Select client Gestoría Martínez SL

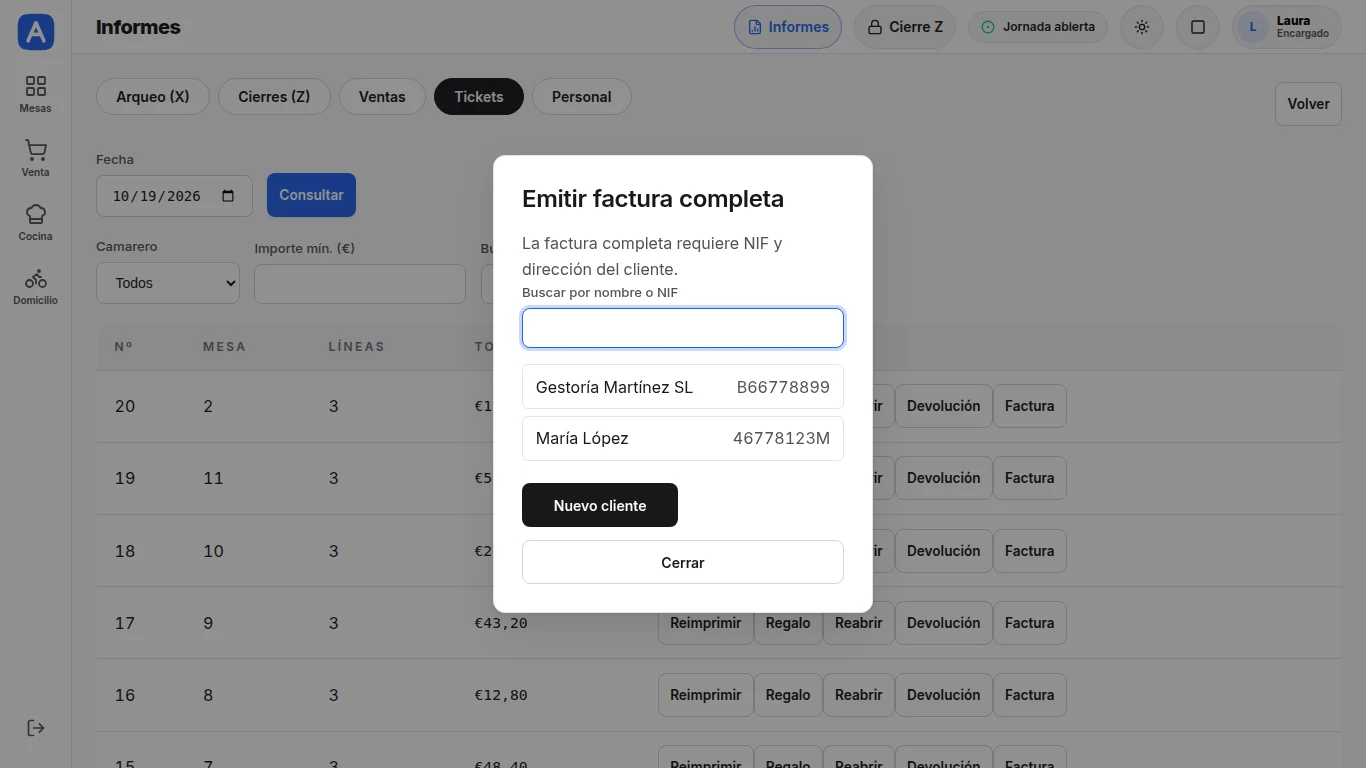(x=683, y=387)
